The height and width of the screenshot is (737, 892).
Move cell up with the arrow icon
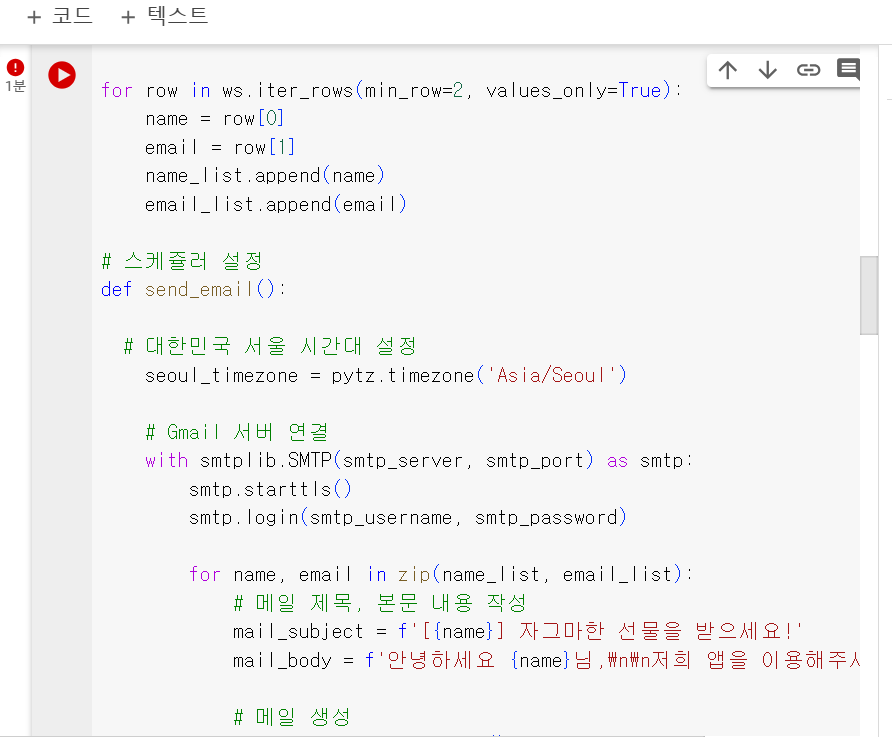(x=728, y=70)
